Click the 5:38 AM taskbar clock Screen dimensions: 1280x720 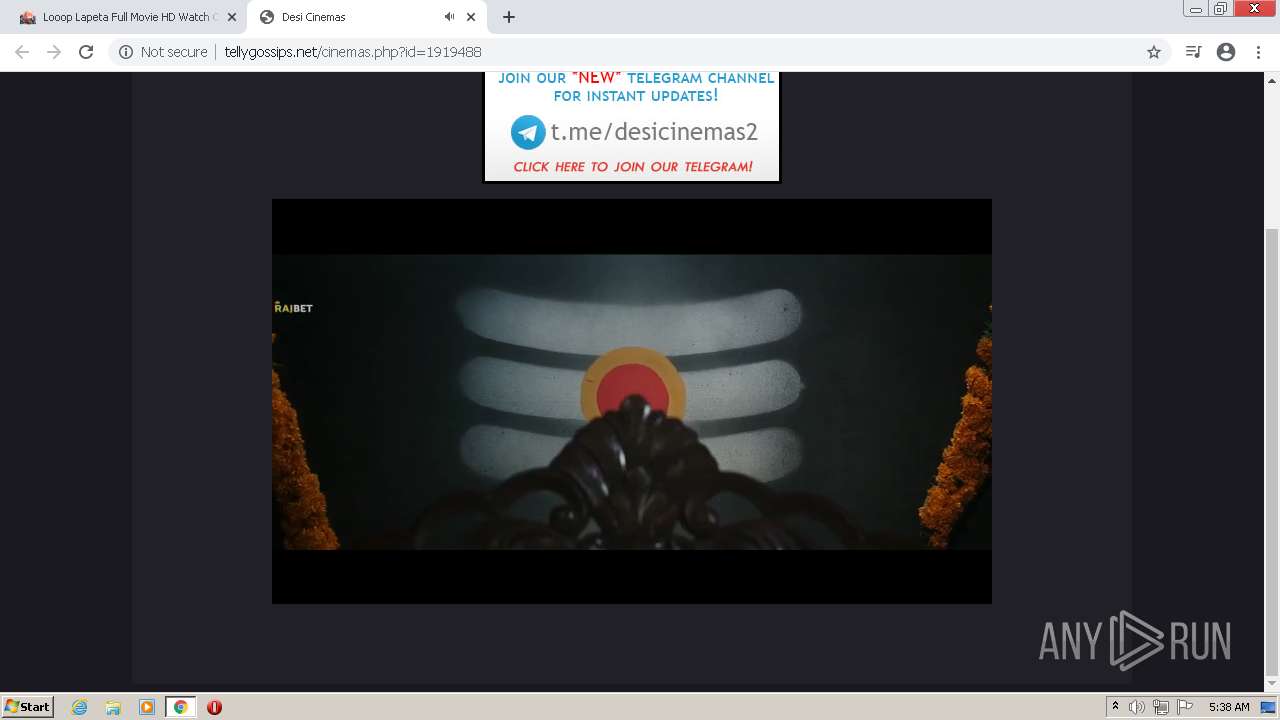click(x=1229, y=707)
